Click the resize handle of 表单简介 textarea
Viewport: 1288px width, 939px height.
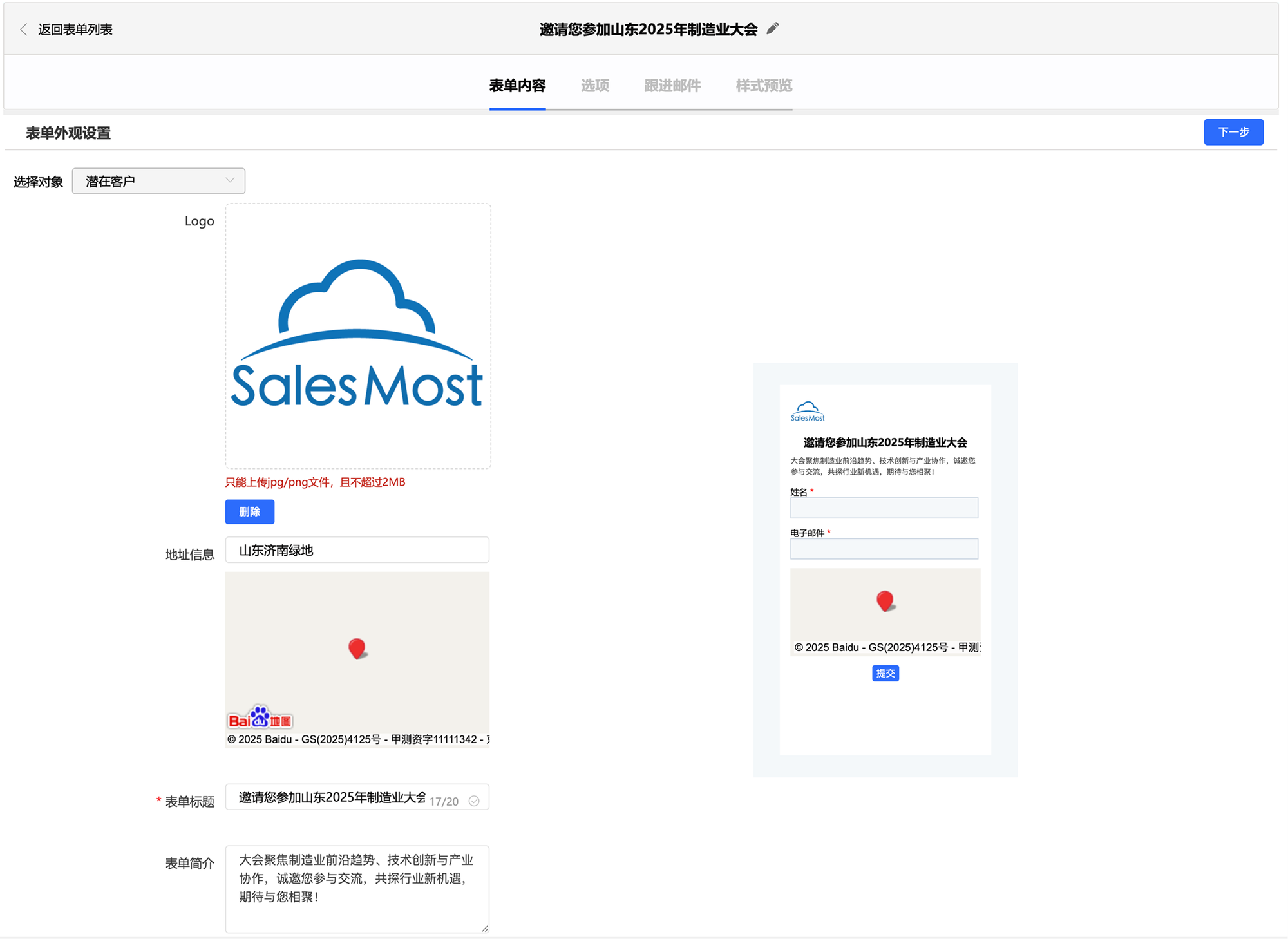coord(485,928)
